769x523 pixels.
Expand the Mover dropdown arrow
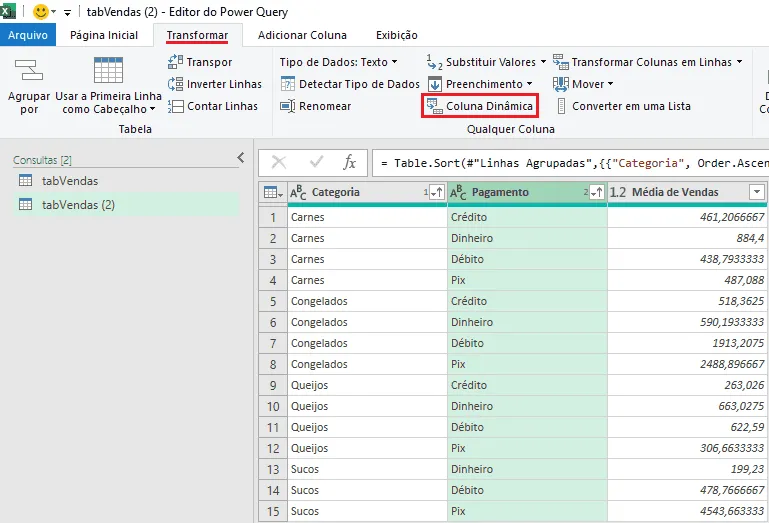pos(611,84)
